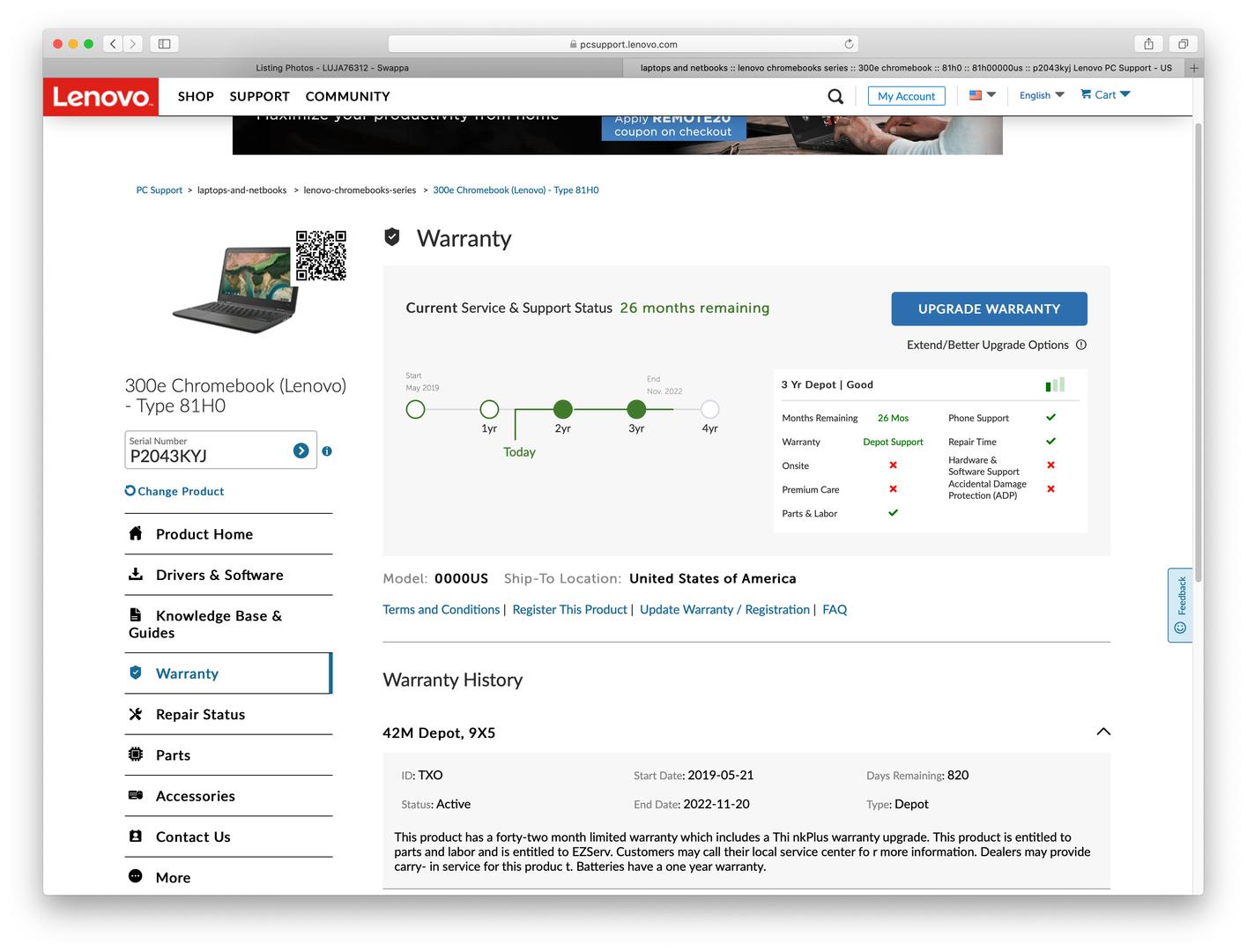Click the Accessories icon in sidebar
The image size is (1247, 952).
(x=136, y=795)
